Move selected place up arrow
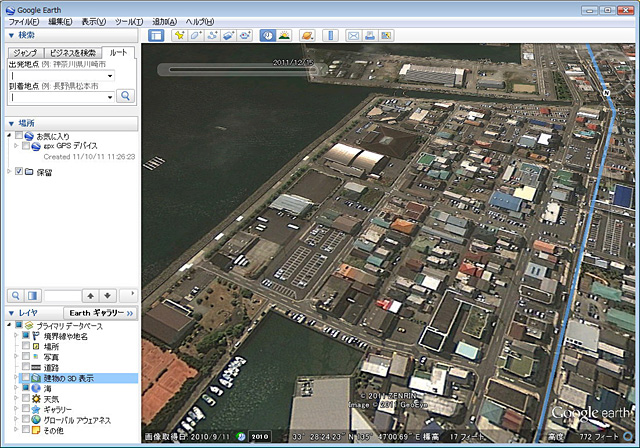Screen dimensions: 640x448 pyautogui.click(x=91, y=295)
